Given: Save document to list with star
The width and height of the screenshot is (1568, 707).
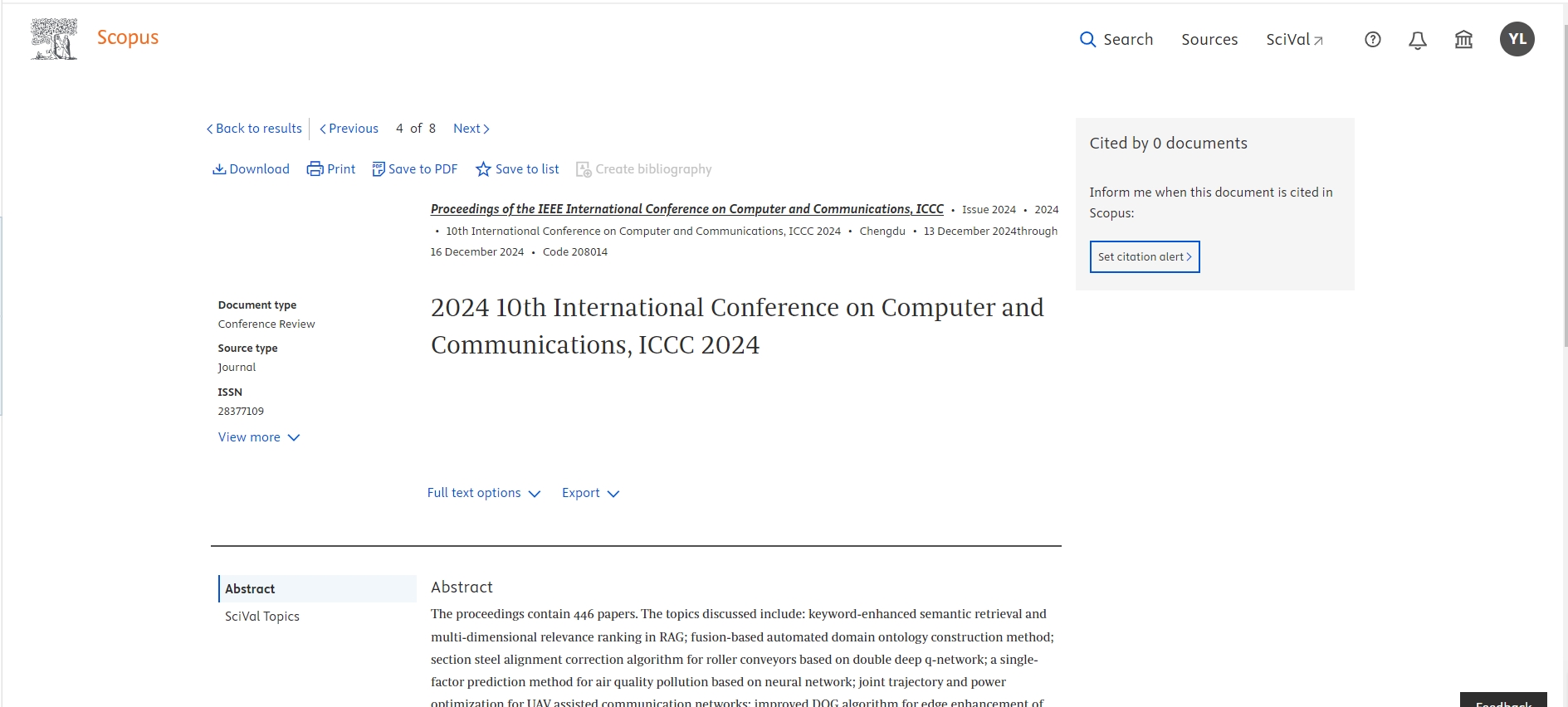Looking at the screenshot, I should [x=517, y=169].
